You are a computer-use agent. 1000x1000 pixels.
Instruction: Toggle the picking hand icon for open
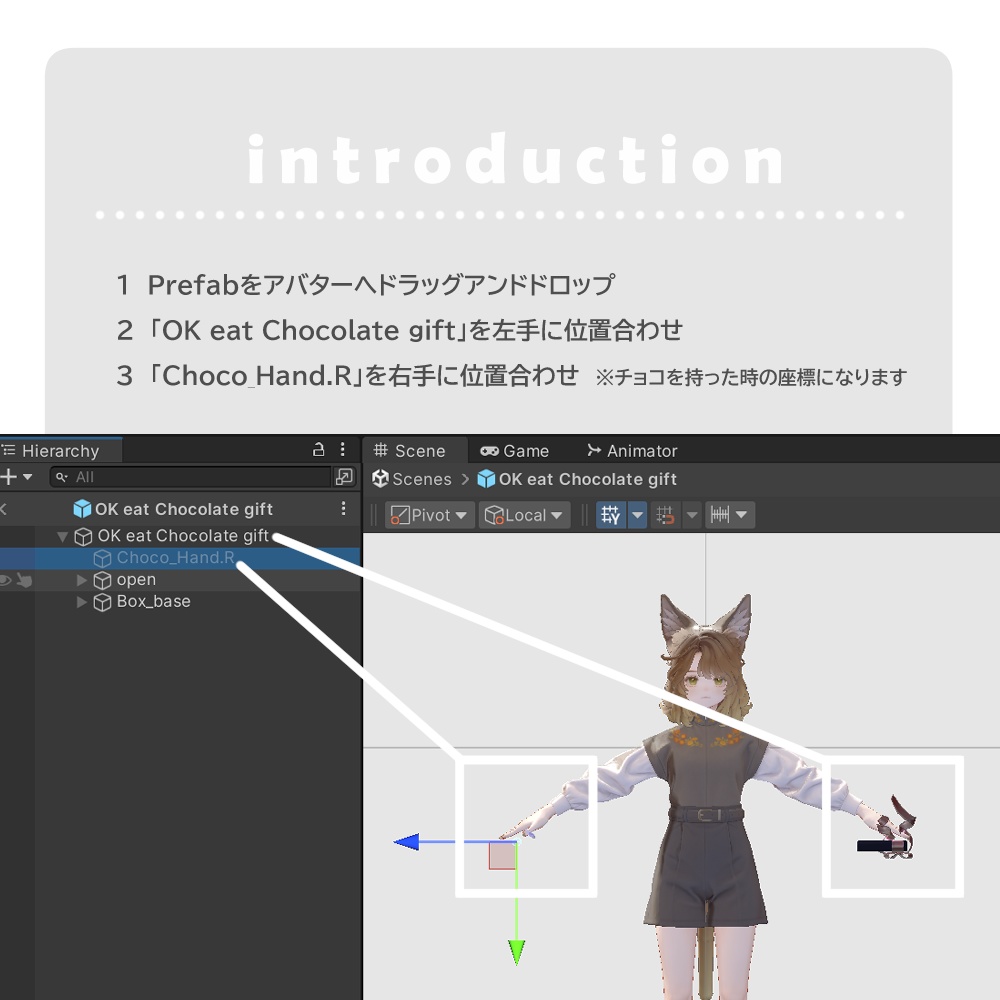[x=24, y=580]
